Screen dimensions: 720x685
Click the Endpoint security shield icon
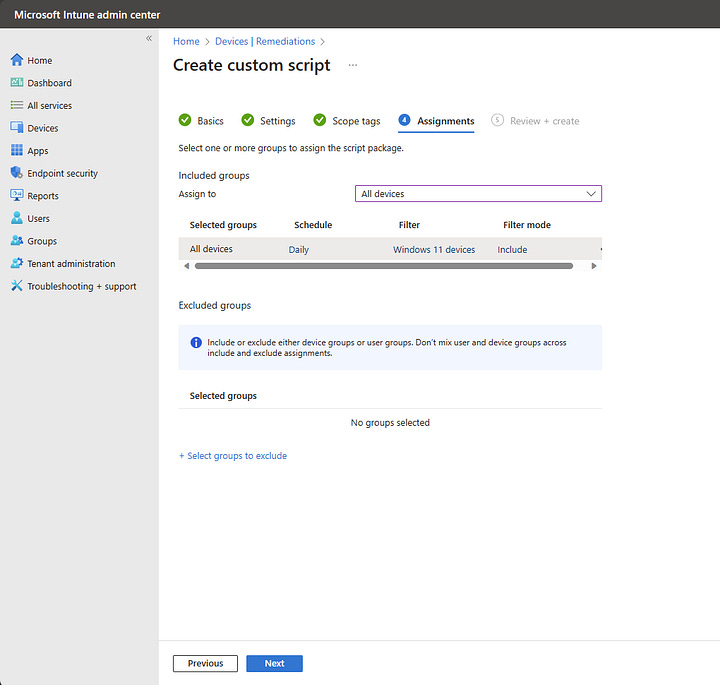17,173
